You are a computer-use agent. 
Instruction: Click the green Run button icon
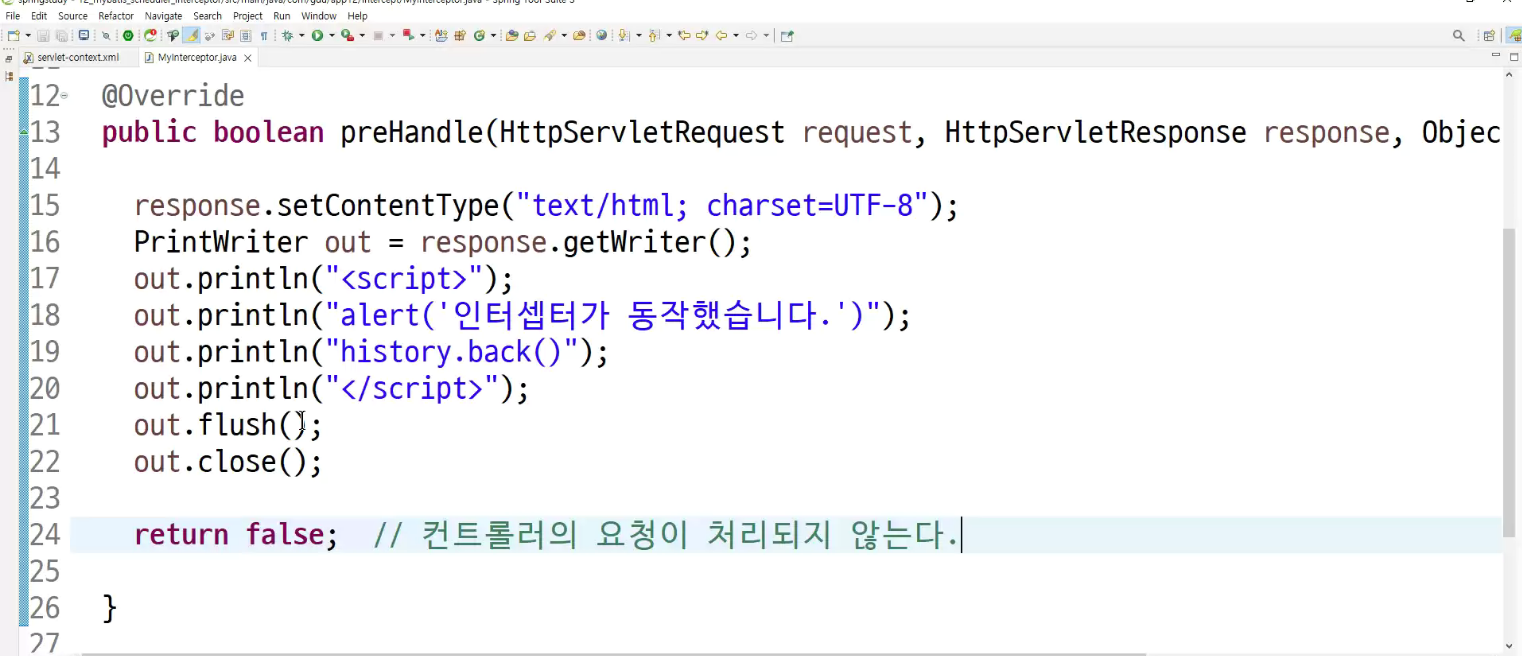pos(317,35)
